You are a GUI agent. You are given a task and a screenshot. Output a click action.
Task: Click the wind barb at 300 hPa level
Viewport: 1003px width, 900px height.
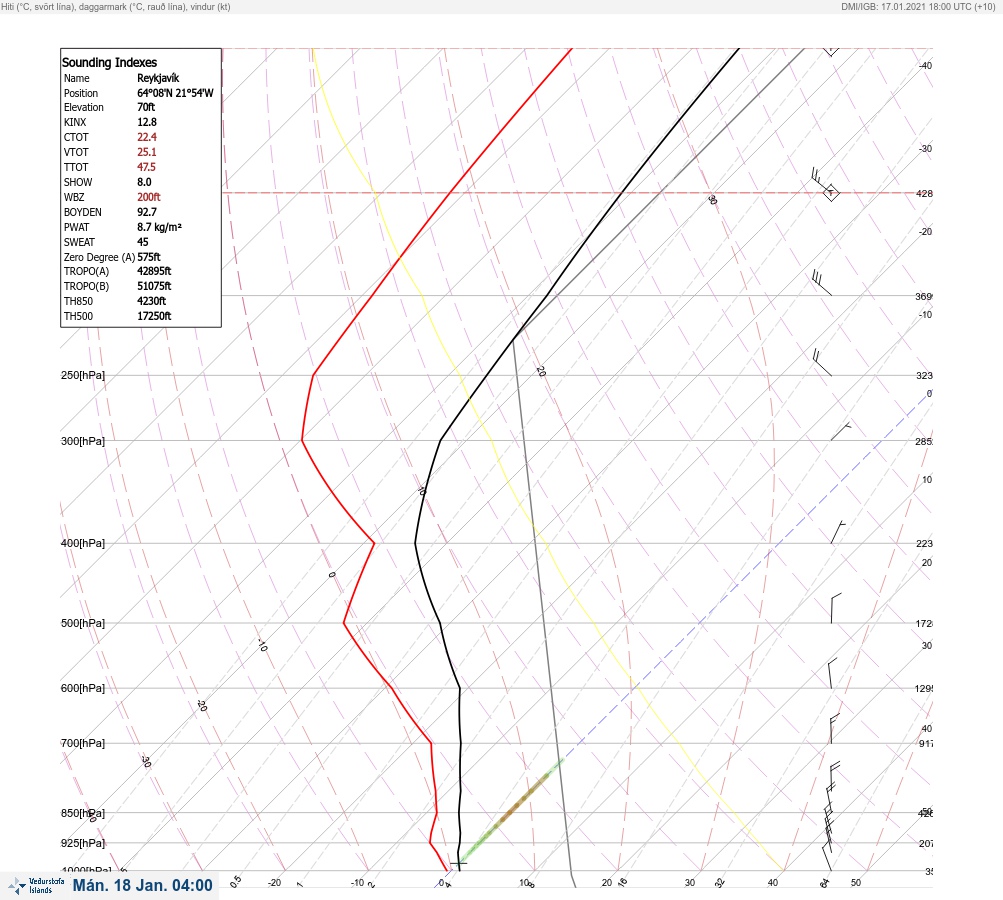pos(841,432)
